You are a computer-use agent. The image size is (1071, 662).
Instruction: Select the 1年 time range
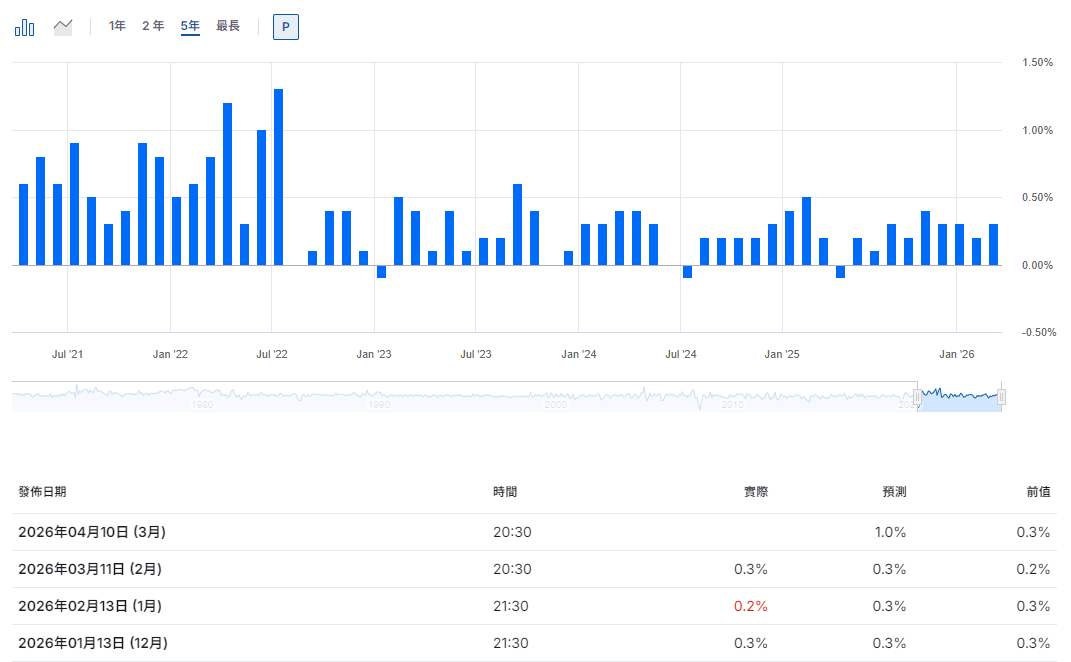(x=117, y=26)
